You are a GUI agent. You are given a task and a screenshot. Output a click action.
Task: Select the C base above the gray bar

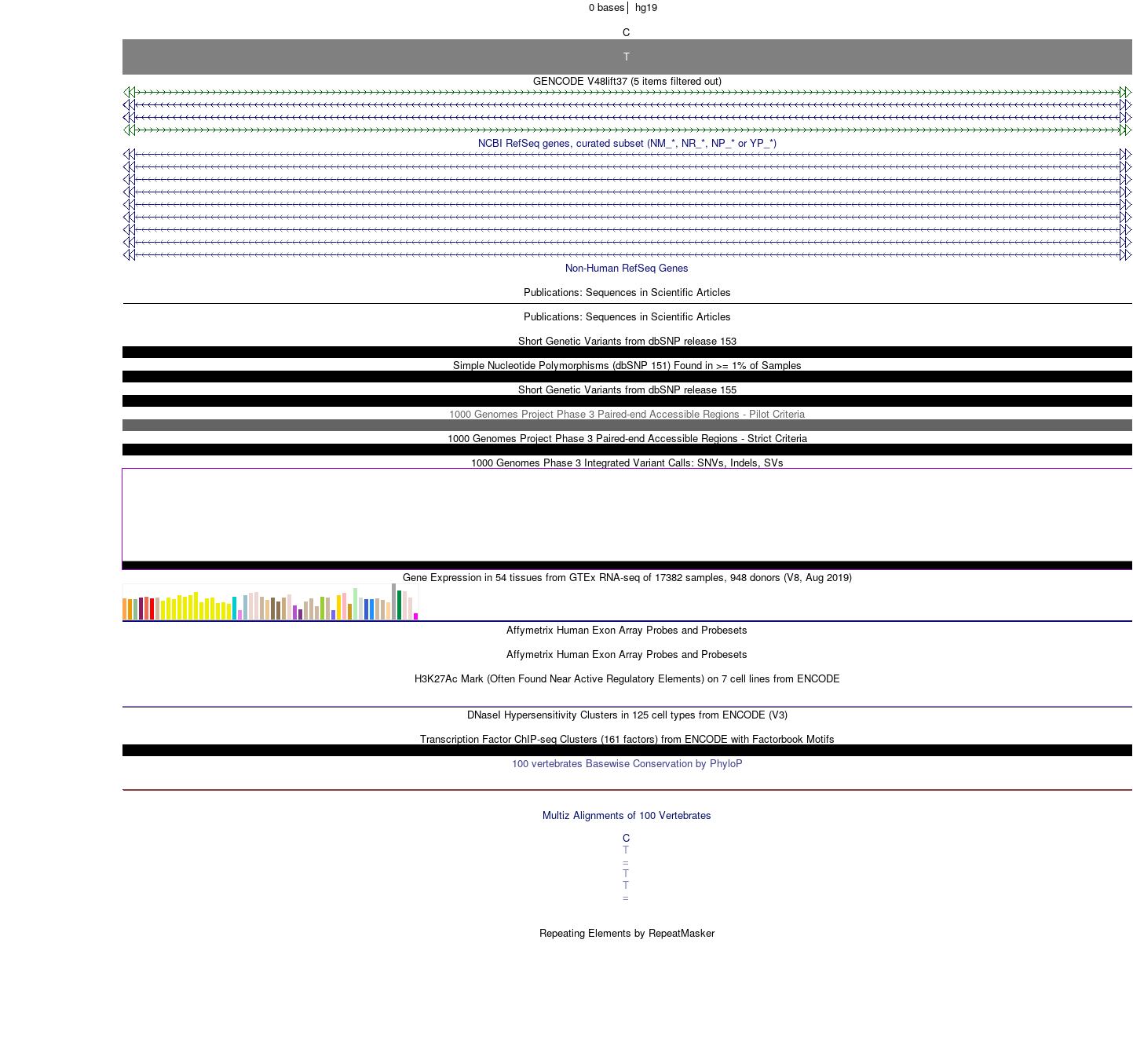tap(626, 32)
